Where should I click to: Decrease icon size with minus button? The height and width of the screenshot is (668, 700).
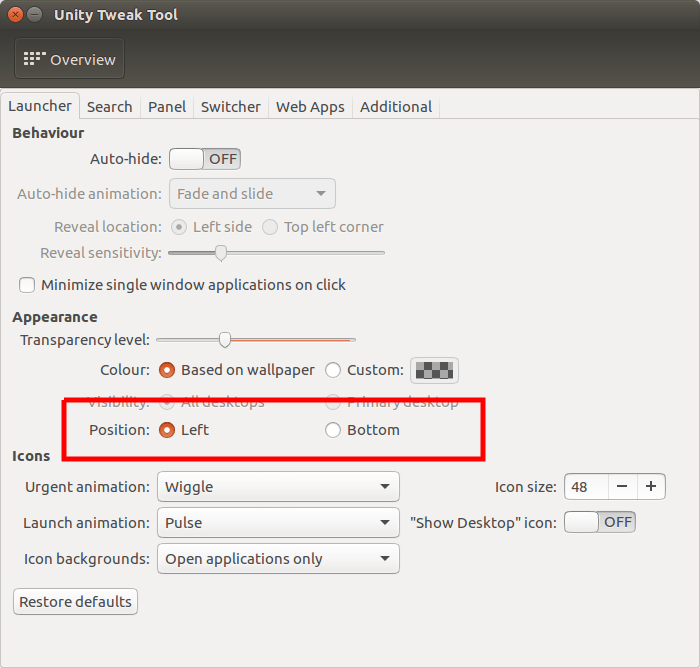622,487
